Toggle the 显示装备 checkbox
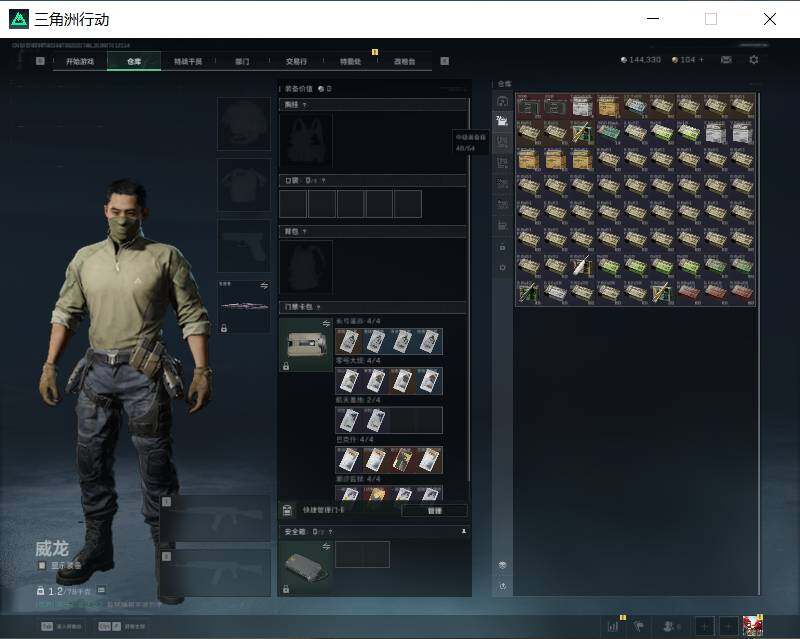The width and height of the screenshot is (800, 639). click(42, 566)
